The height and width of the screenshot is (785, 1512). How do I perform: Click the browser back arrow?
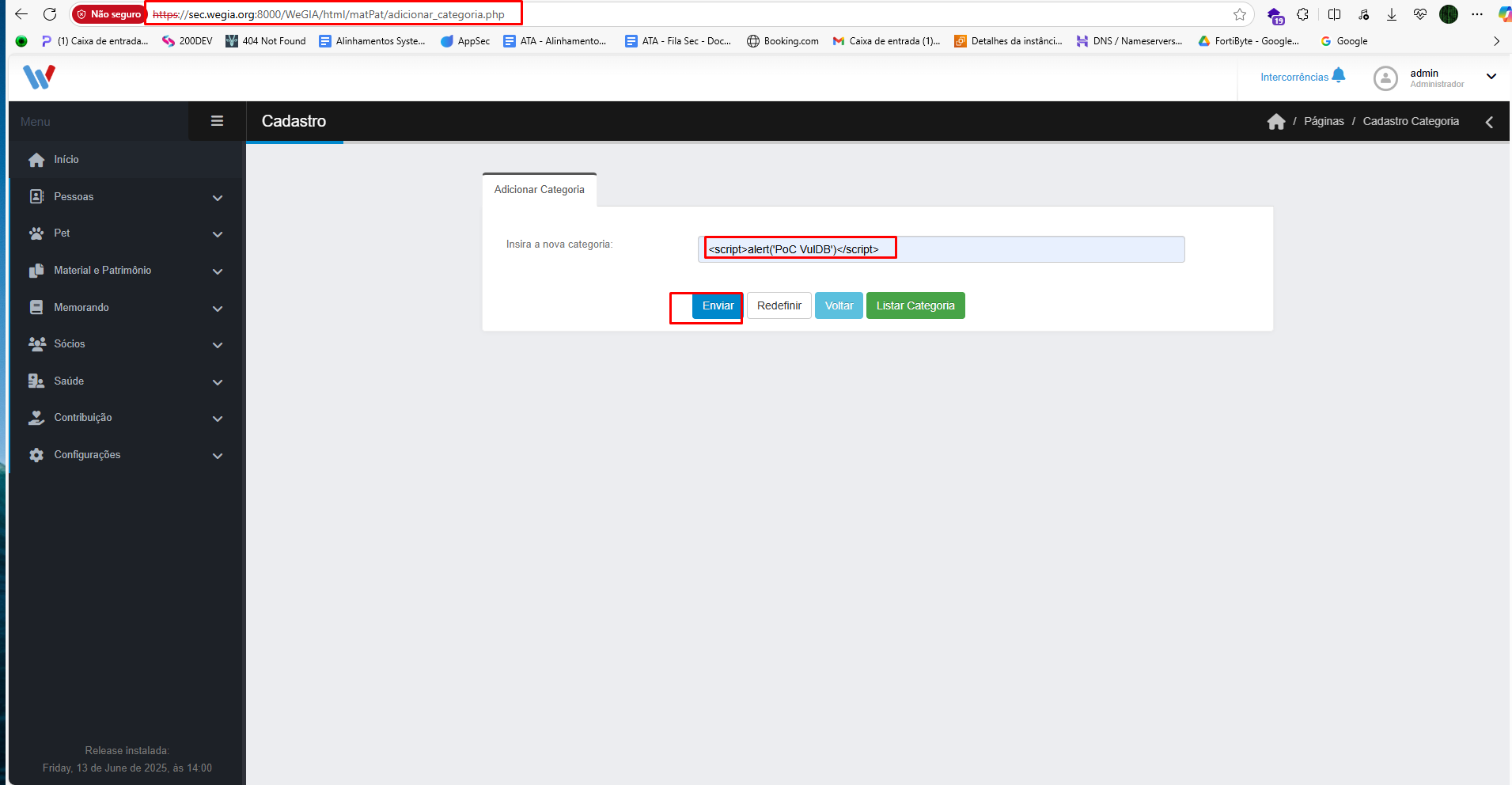(x=21, y=14)
